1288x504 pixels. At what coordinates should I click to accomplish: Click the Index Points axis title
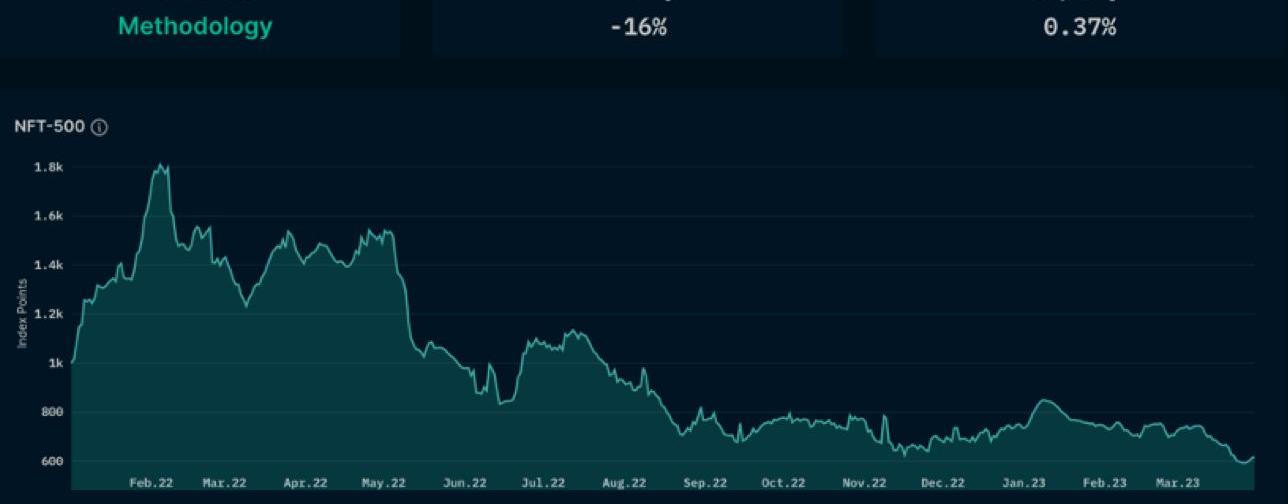22,314
